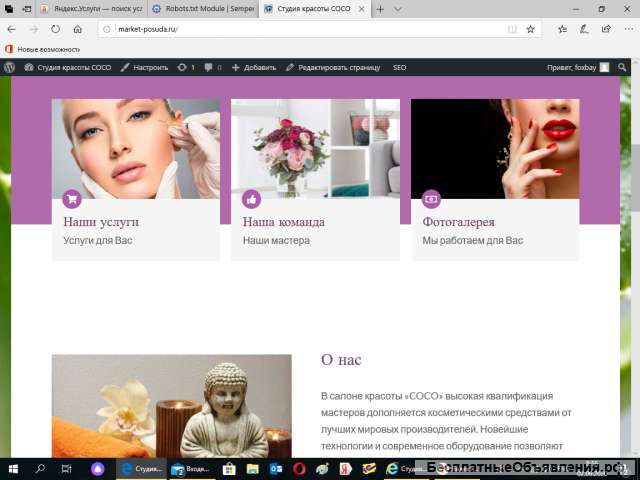Click the thumbs-up circle icon
640x480 pixels.
pos(251,199)
